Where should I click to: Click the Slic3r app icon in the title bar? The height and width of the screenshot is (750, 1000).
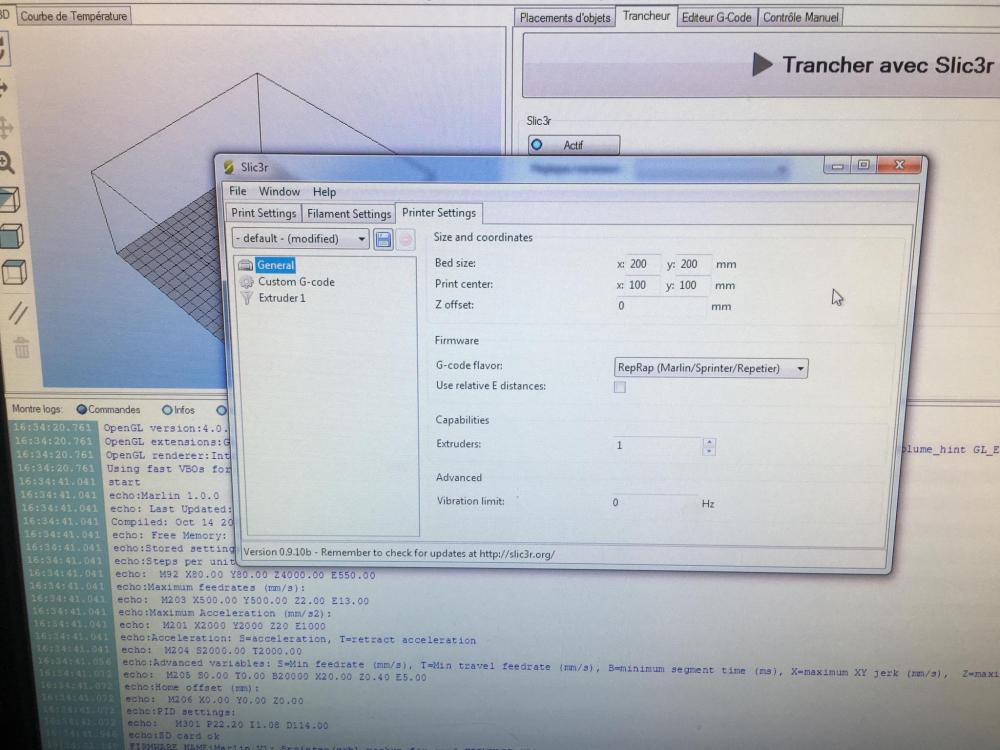[229, 167]
